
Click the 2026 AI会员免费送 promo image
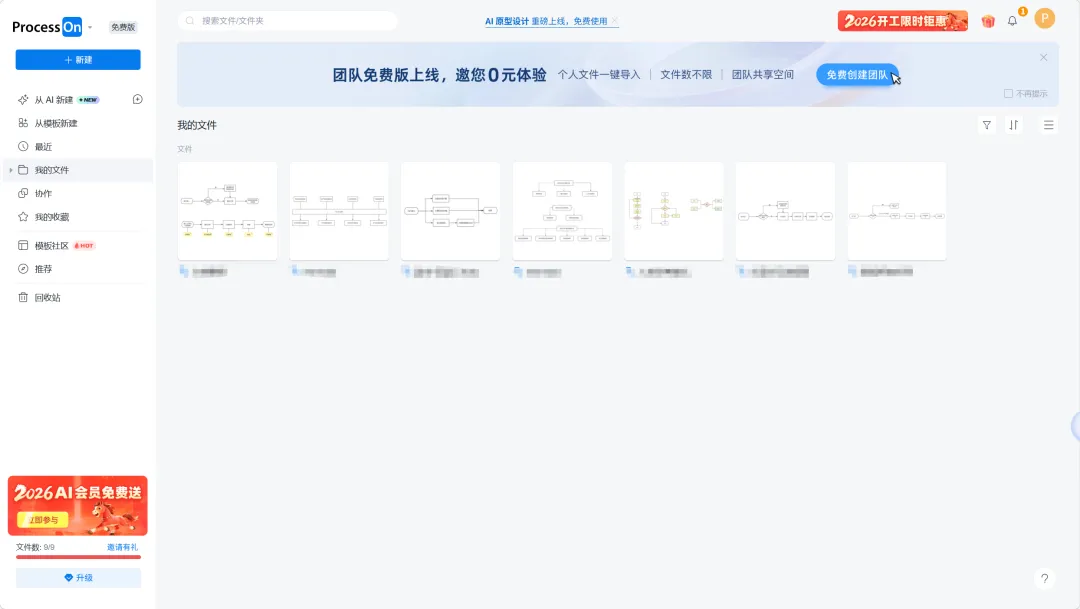(x=78, y=506)
